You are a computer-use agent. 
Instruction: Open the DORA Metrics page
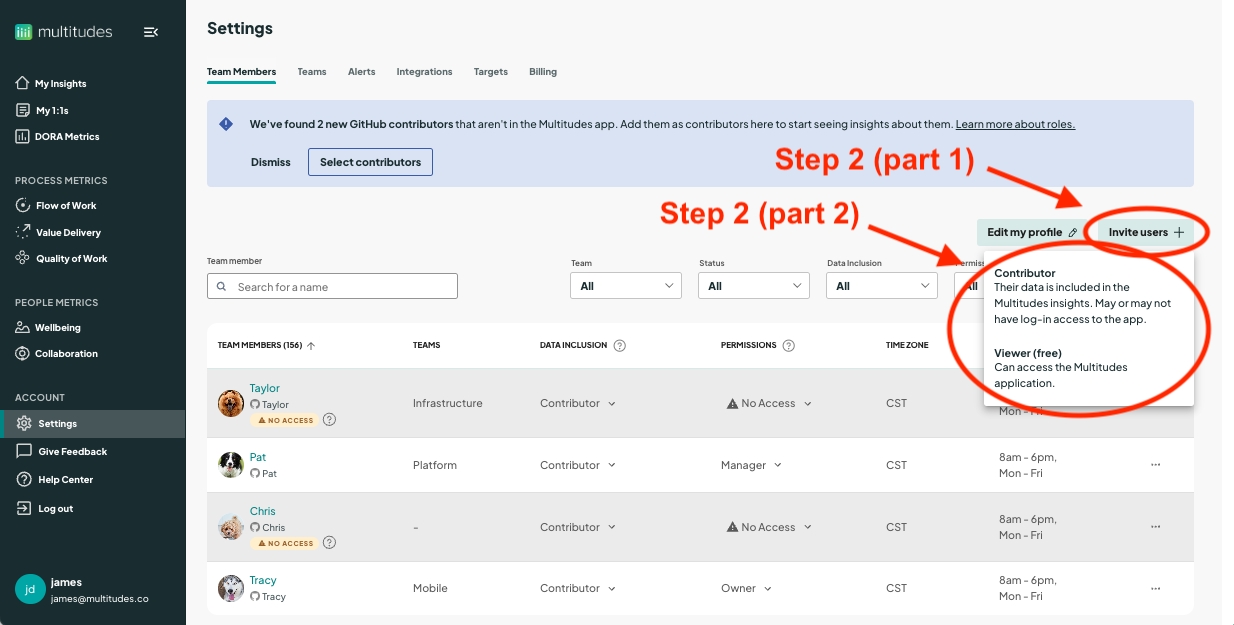(x=66, y=137)
